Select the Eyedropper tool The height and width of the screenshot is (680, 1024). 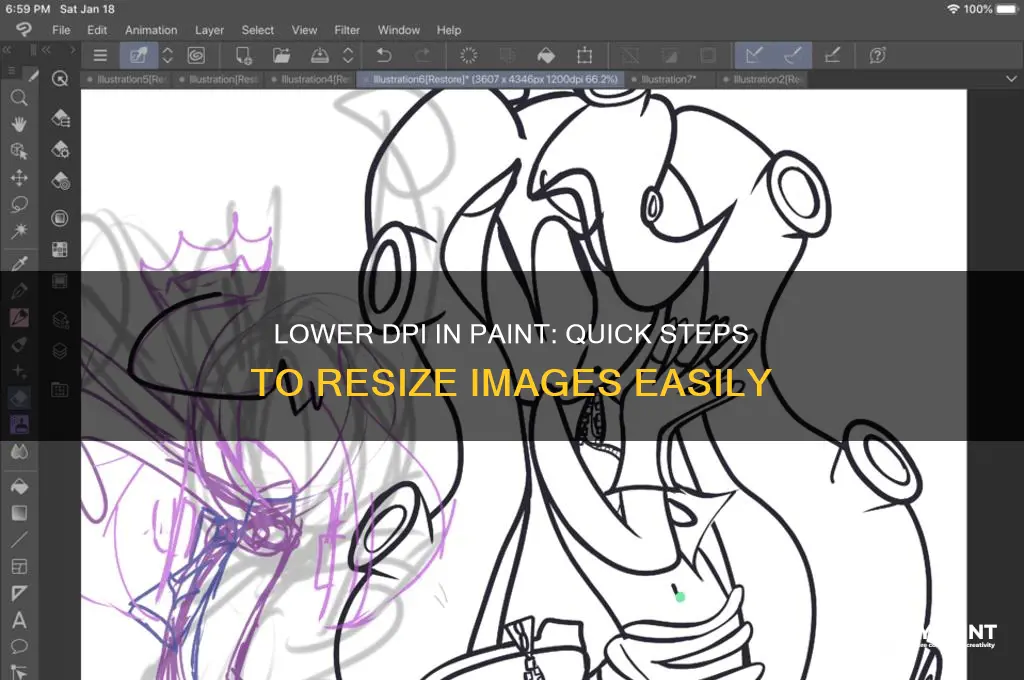[19, 263]
